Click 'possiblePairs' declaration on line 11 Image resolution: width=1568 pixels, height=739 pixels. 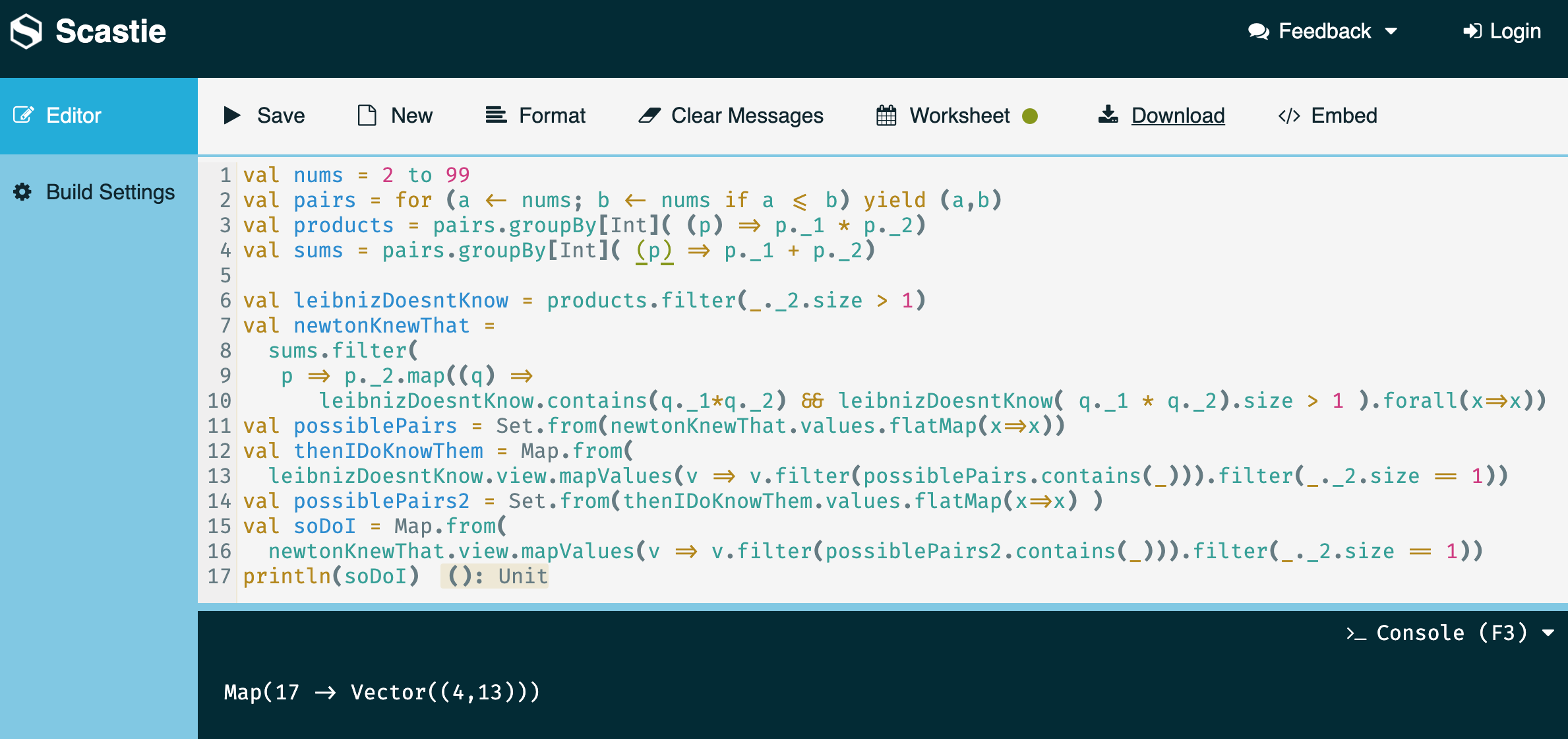pyautogui.click(x=375, y=426)
